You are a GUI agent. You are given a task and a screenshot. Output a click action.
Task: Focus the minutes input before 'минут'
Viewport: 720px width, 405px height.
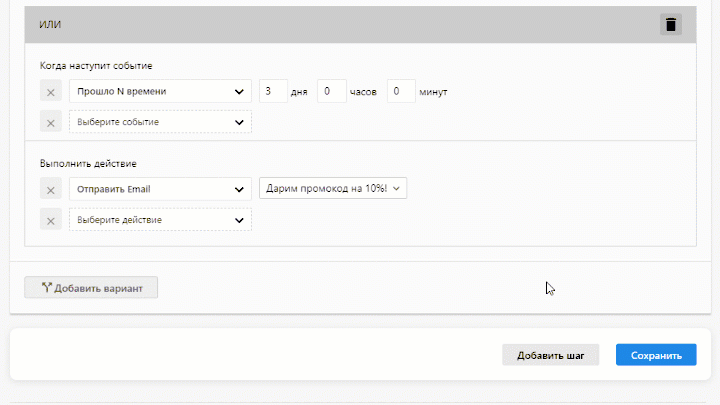(x=400, y=92)
